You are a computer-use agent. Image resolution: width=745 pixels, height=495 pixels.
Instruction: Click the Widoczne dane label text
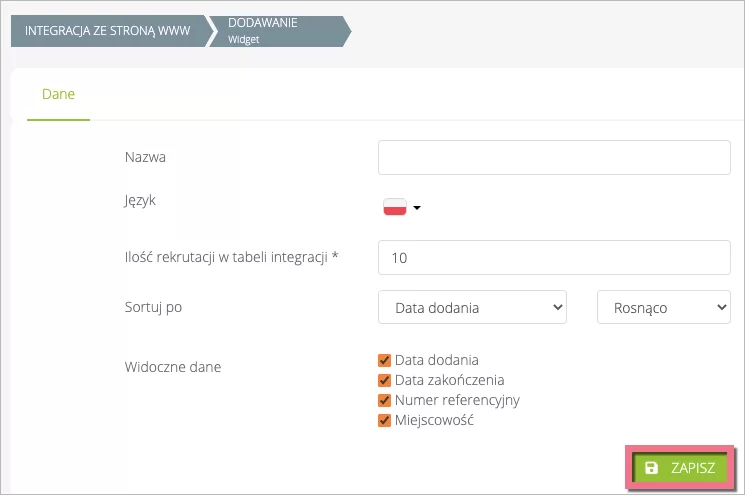172,367
